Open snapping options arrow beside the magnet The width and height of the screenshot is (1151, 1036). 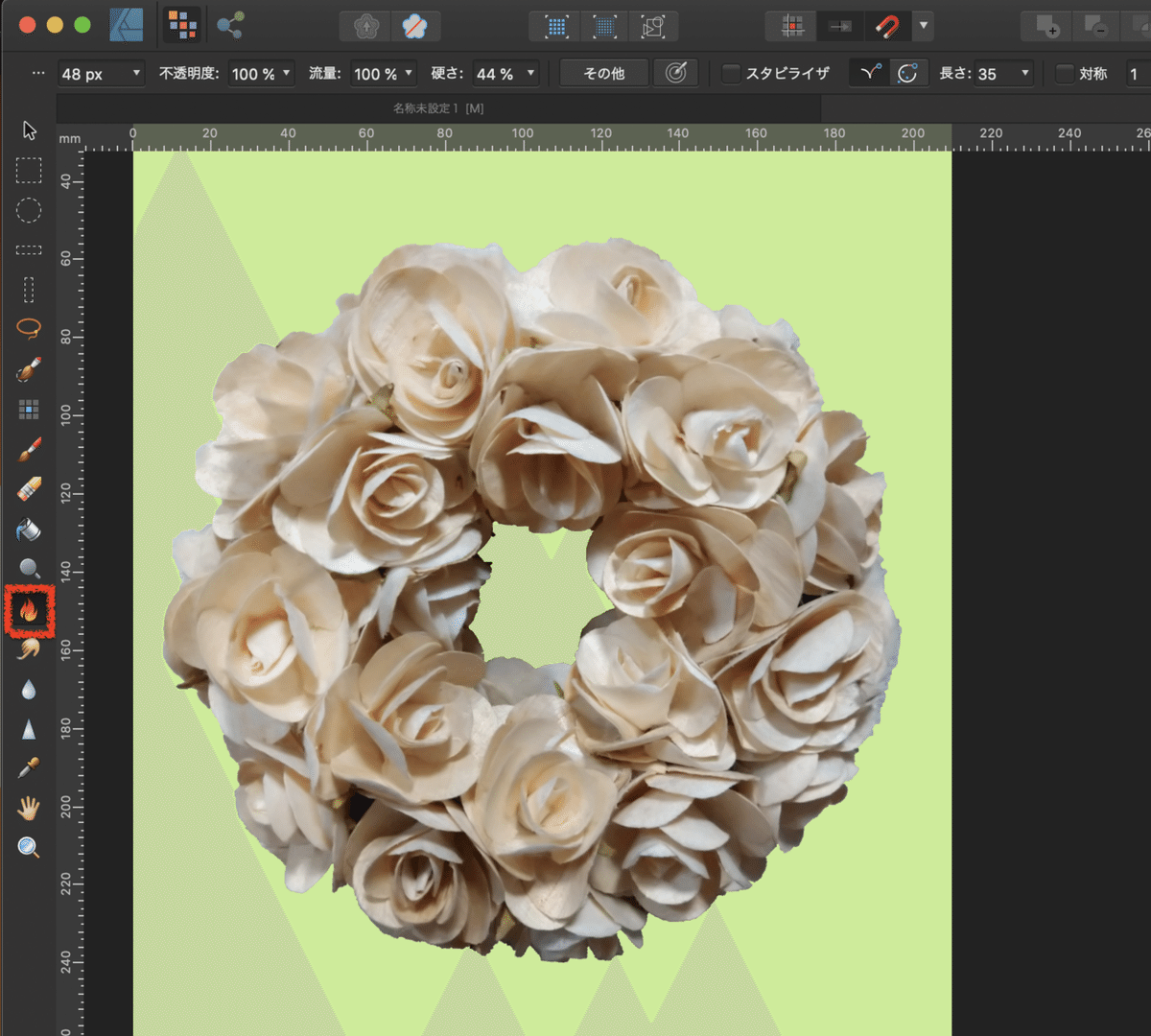pyautogui.click(x=923, y=26)
